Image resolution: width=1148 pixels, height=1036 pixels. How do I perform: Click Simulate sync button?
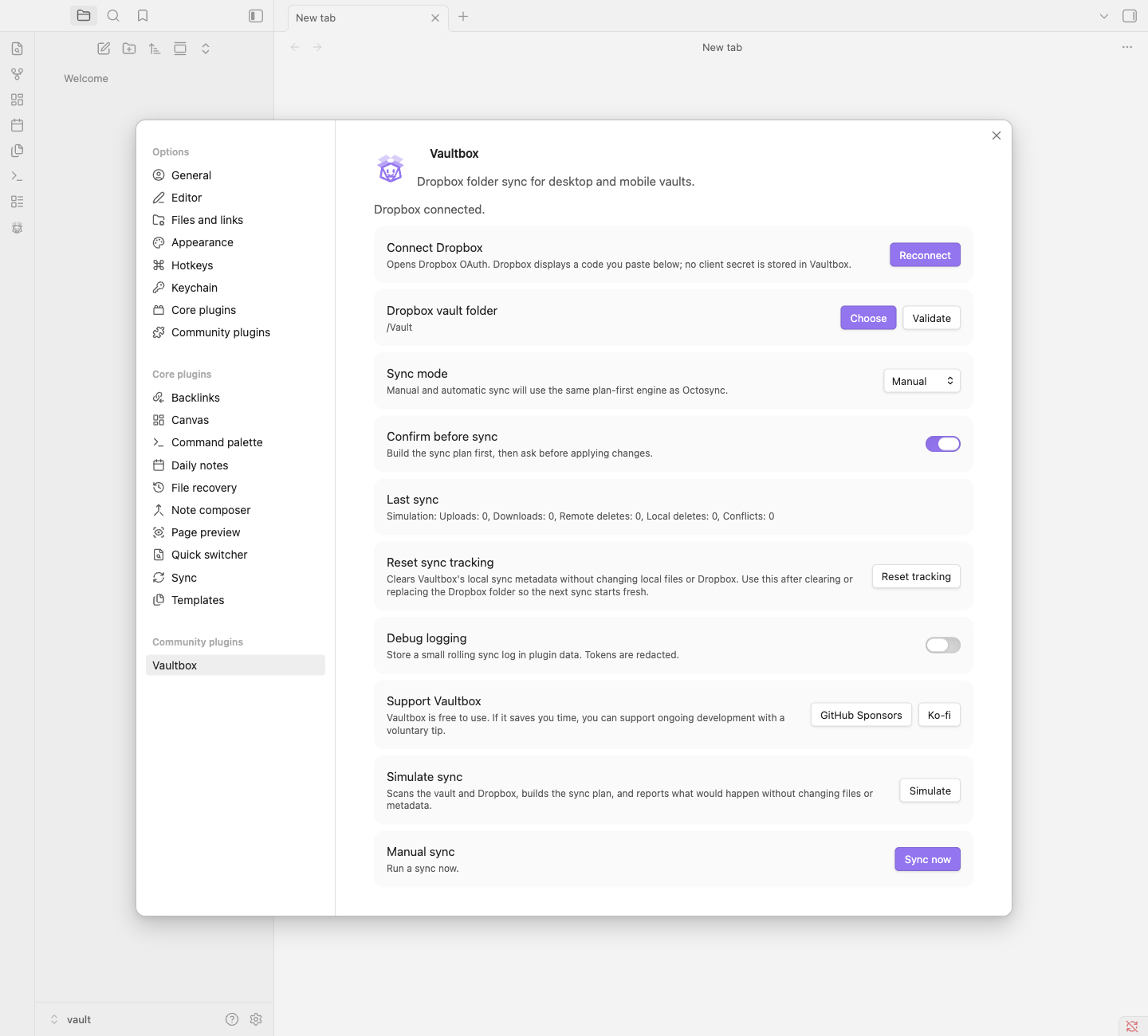[930, 791]
